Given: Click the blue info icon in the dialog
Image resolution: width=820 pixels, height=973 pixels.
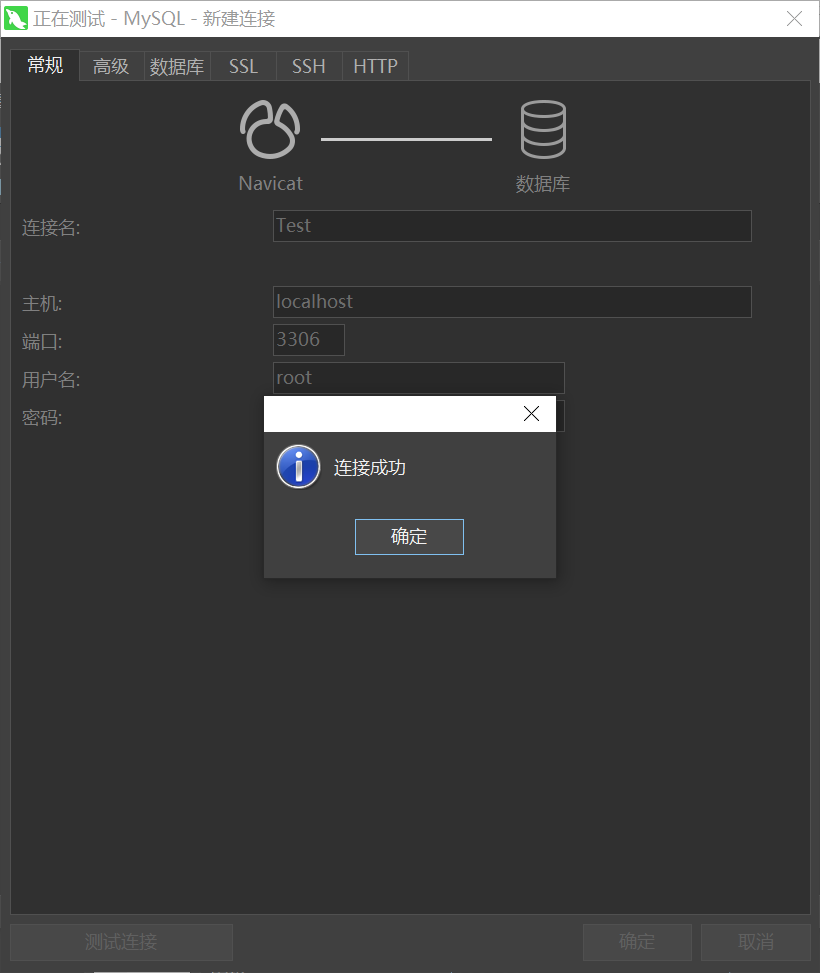Looking at the screenshot, I should (x=297, y=466).
